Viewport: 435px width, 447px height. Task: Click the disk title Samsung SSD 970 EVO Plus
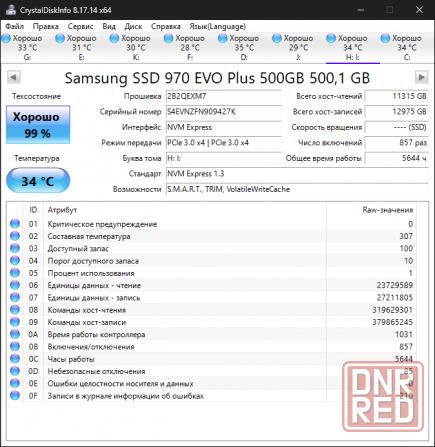217,78
